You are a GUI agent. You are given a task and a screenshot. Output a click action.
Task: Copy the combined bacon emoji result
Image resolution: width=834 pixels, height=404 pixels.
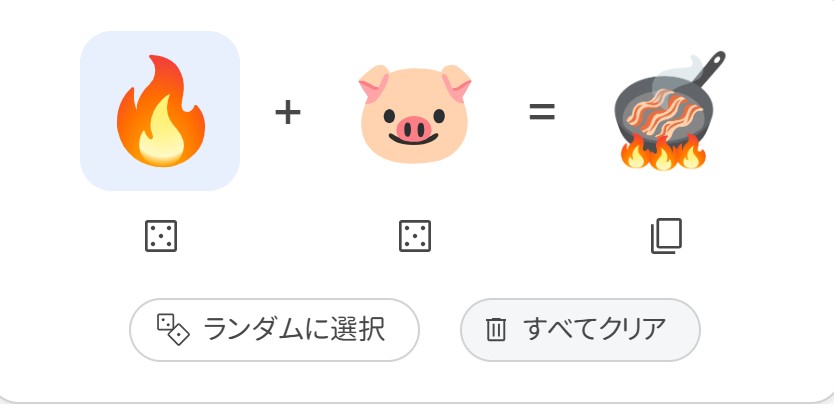pos(667,237)
